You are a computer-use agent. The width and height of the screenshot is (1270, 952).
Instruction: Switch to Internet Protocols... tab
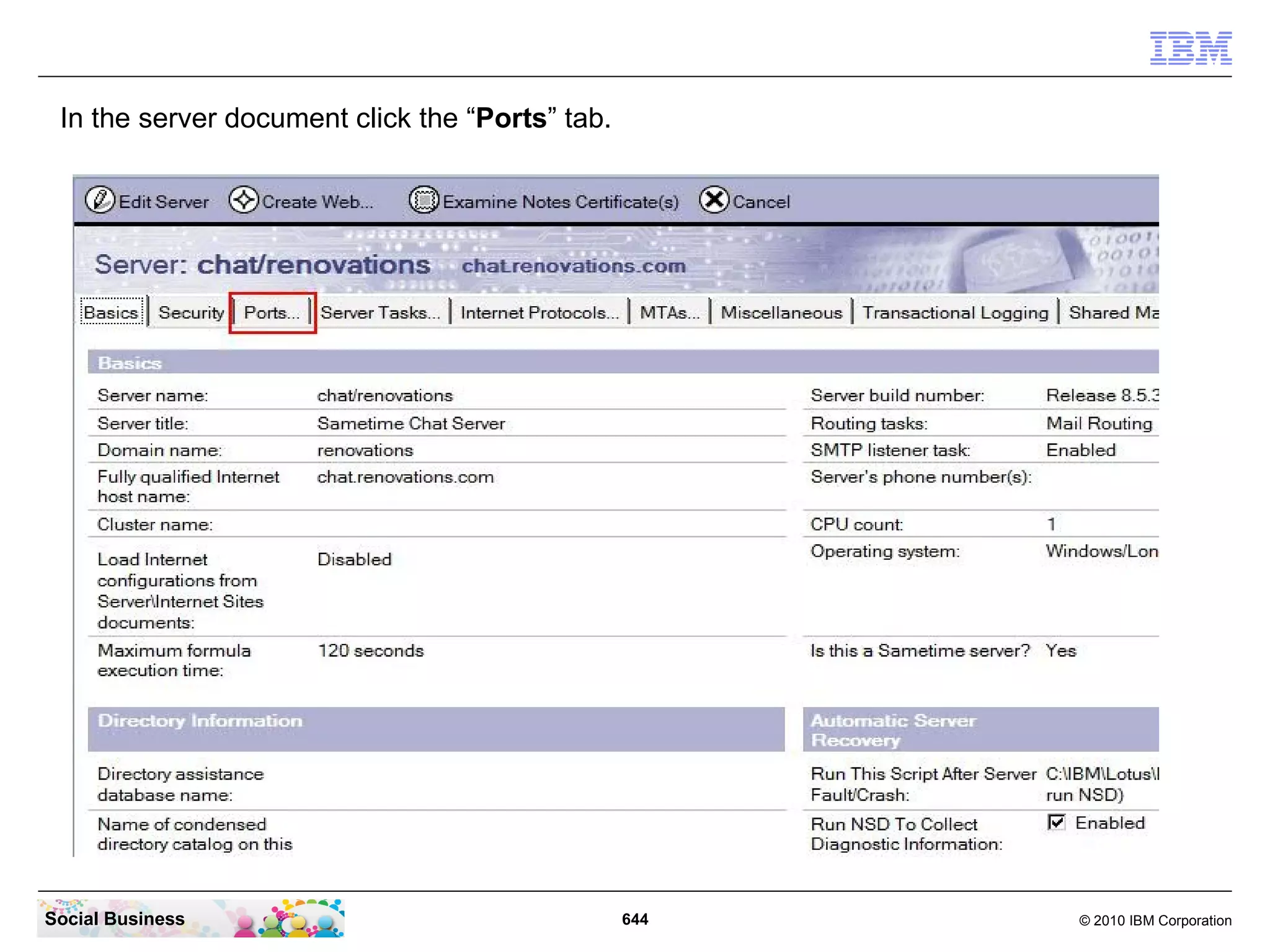click(540, 312)
